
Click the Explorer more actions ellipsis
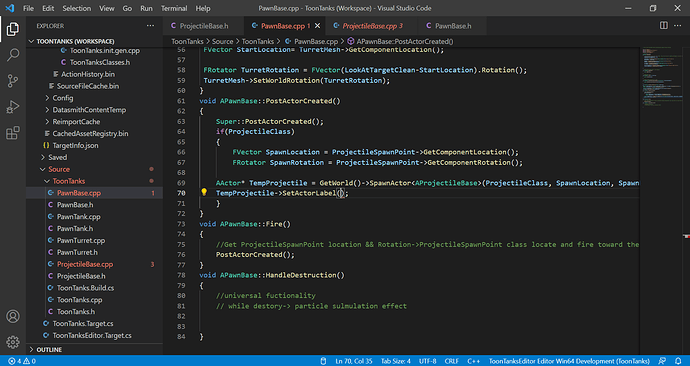[150, 26]
